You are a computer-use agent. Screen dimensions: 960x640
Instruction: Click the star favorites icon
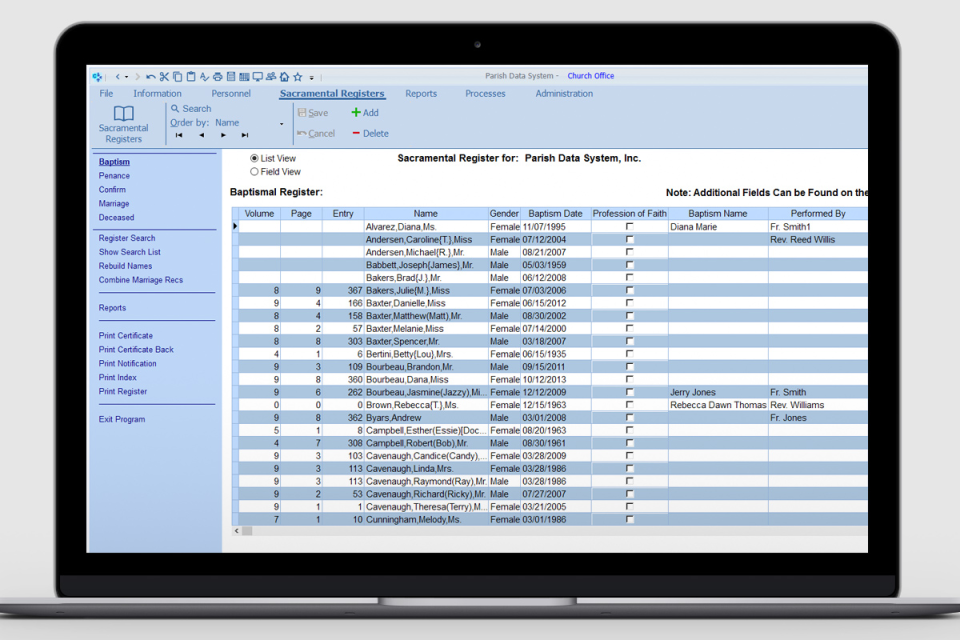[298, 77]
